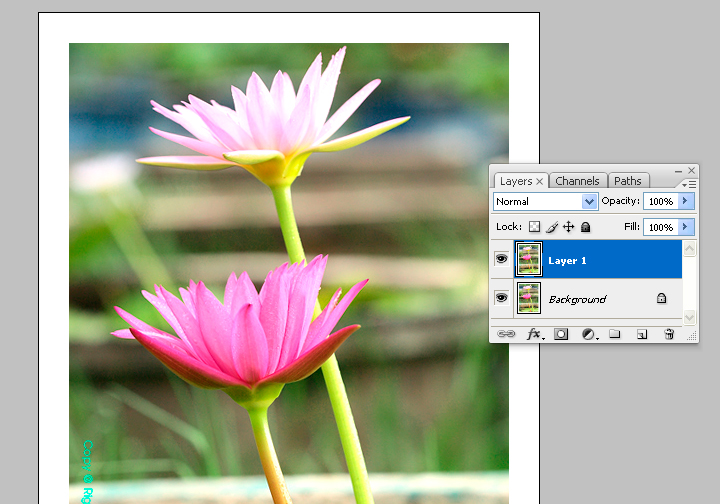The width and height of the screenshot is (720, 504).
Task: Hide the Background layer eye
Action: pos(502,298)
